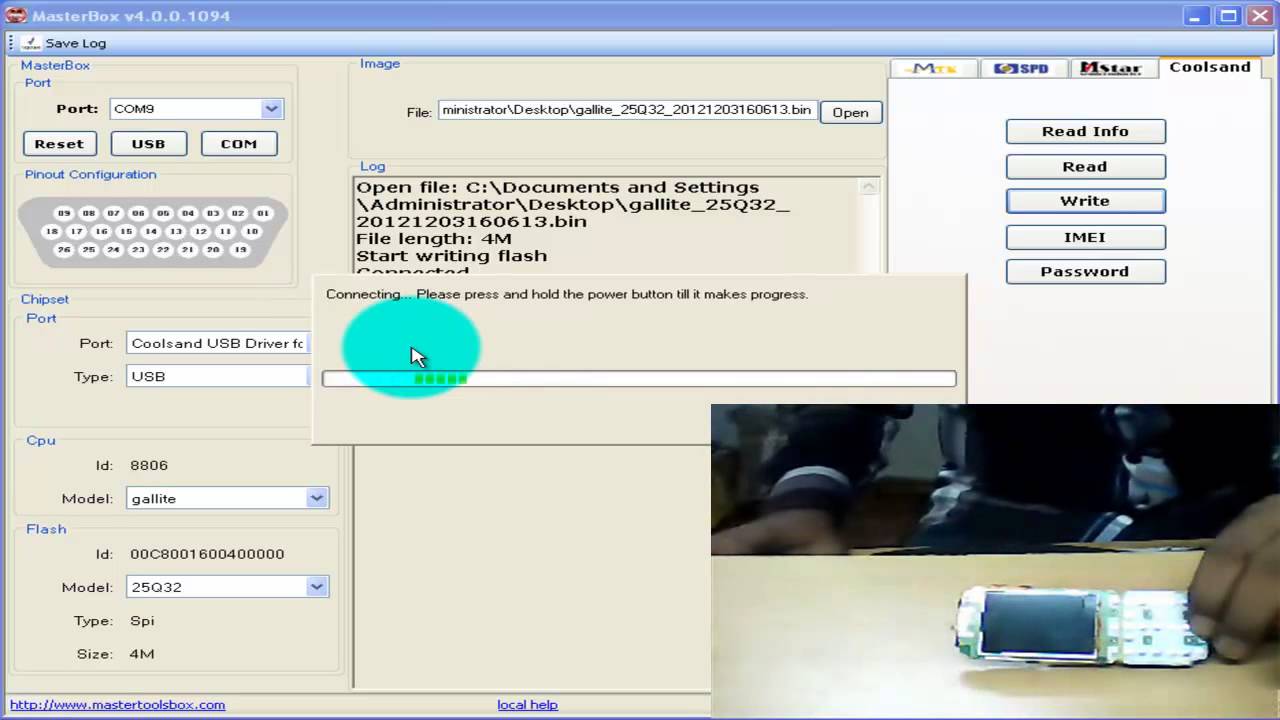Select pin 06 in Pinout Configuration

click(138, 213)
